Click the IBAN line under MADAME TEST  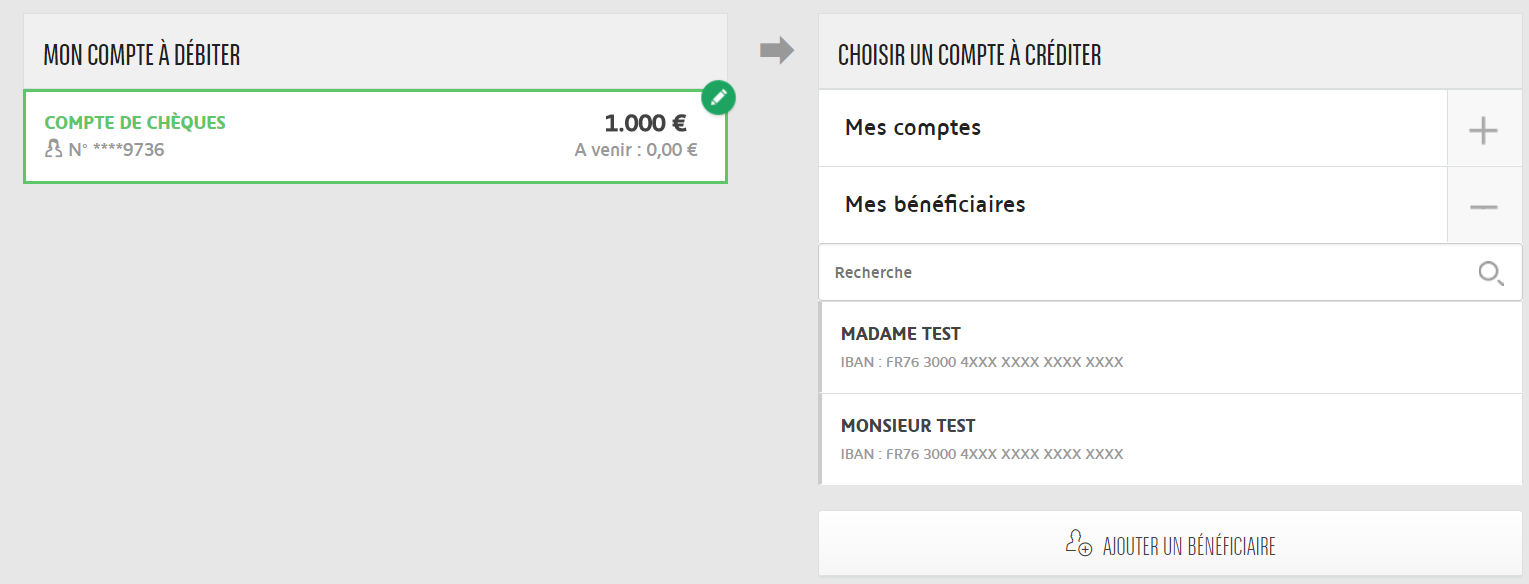pyautogui.click(x=982, y=362)
